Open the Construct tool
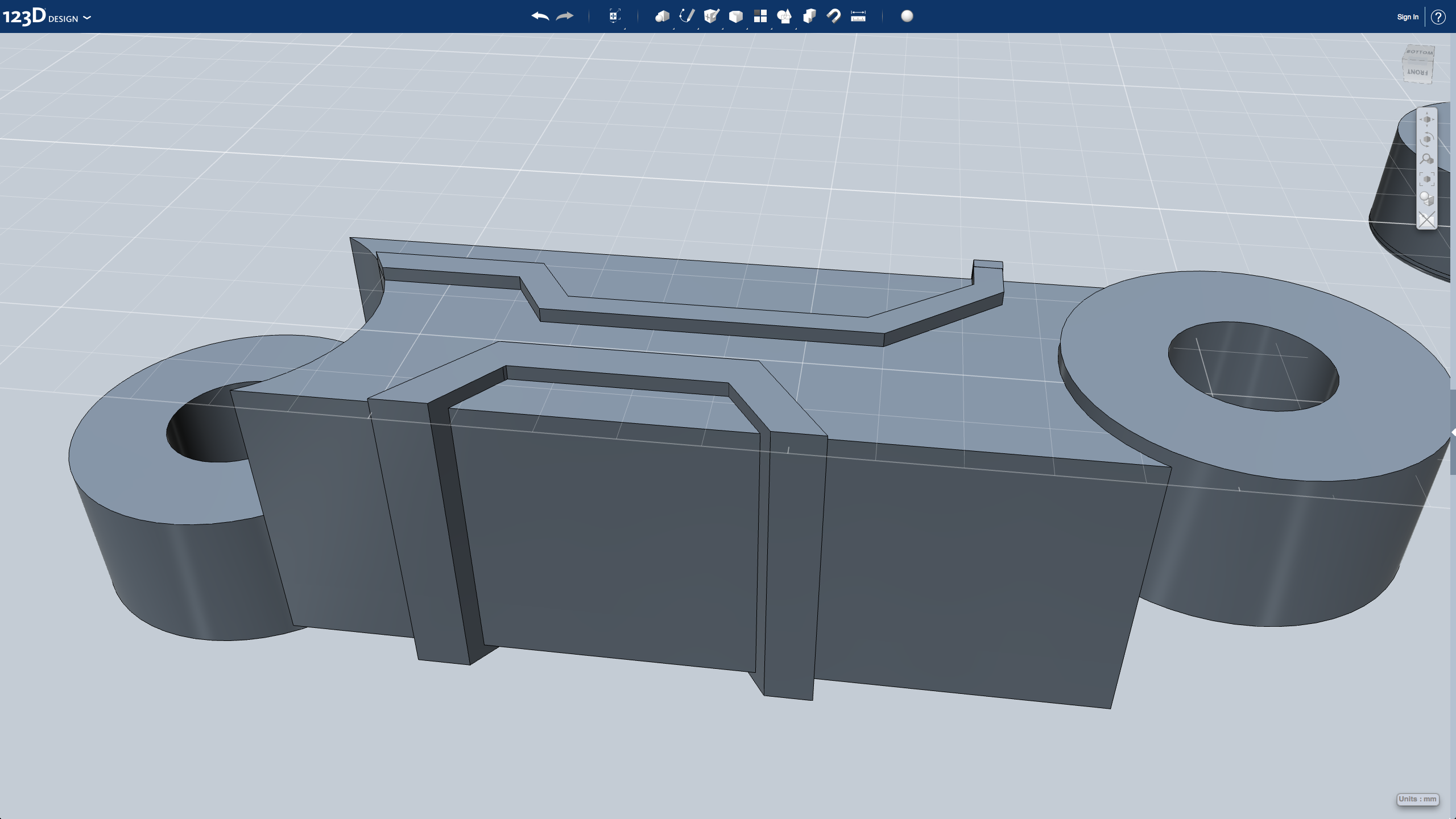1456x819 pixels. (x=711, y=16)
